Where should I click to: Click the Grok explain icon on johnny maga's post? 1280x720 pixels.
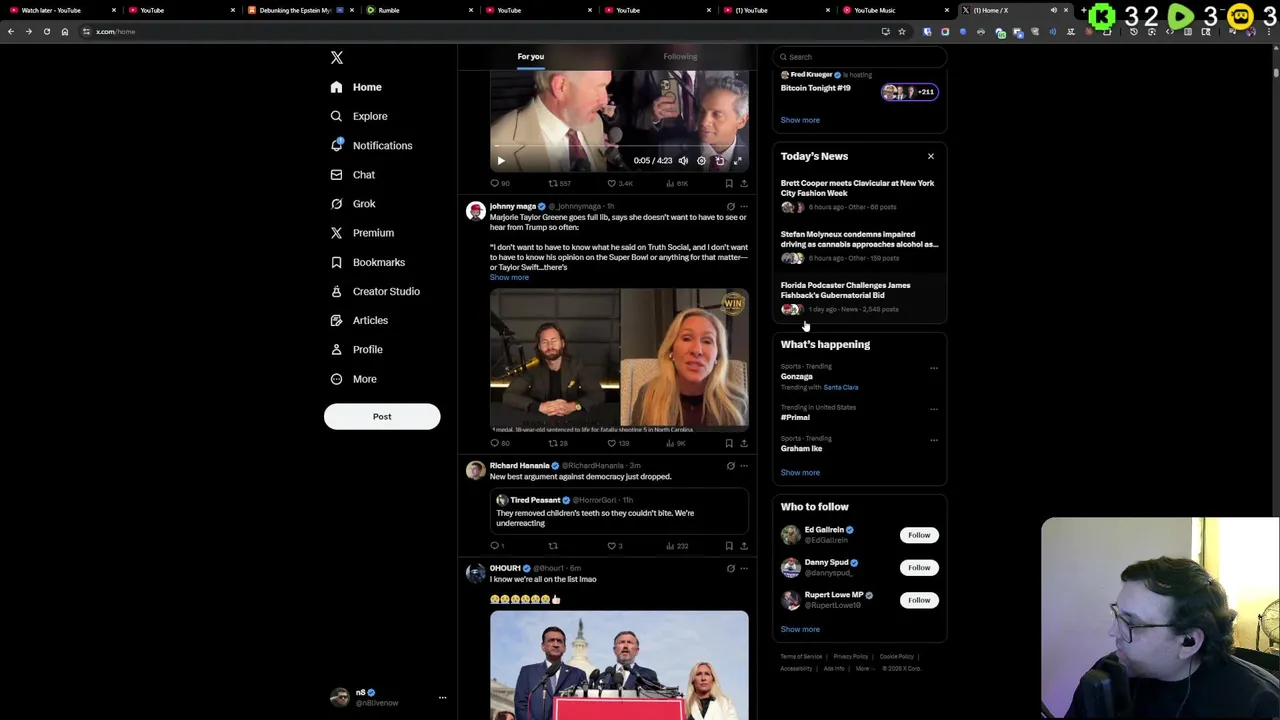(730, 206)
